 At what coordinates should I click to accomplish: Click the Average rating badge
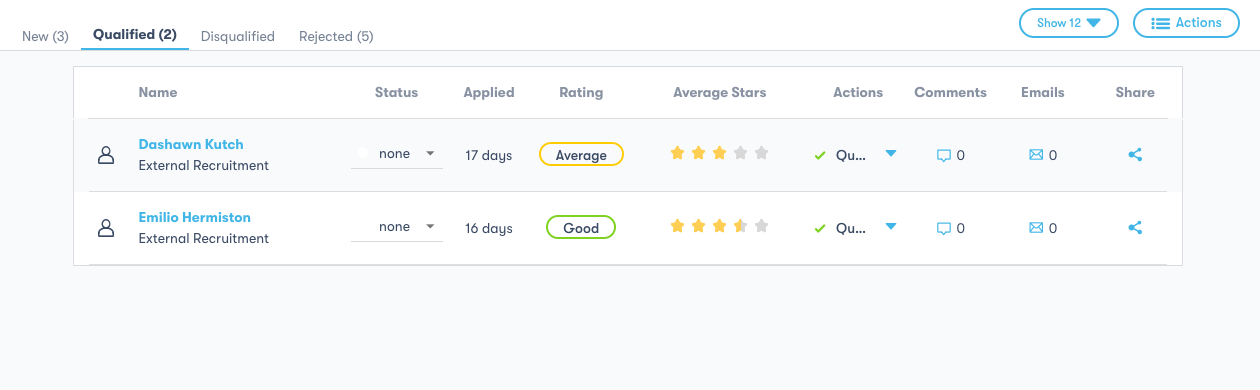click(x=581, y=155)
